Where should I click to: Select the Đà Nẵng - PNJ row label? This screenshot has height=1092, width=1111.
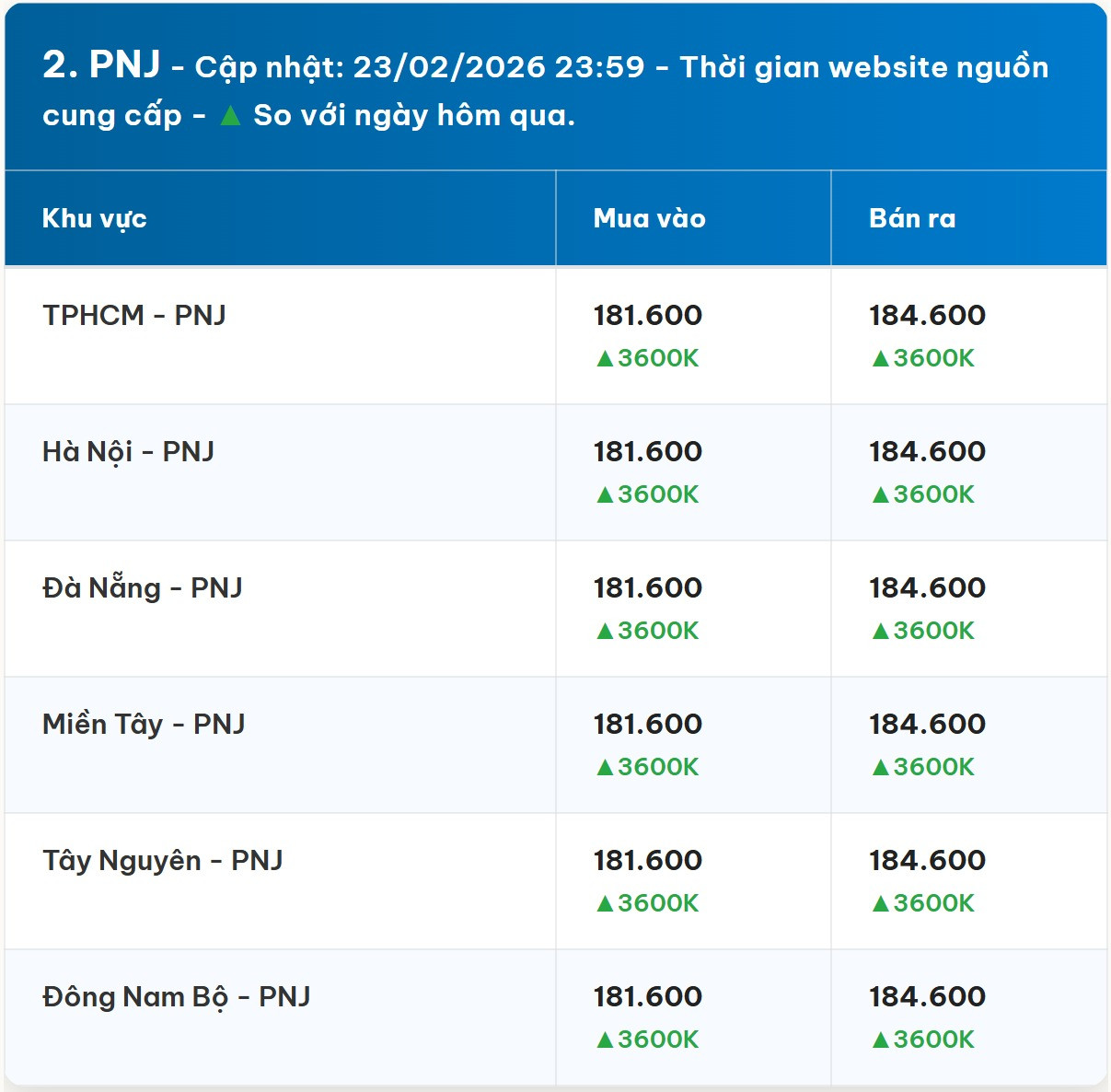pyautogui.click(x=143, y=588)
